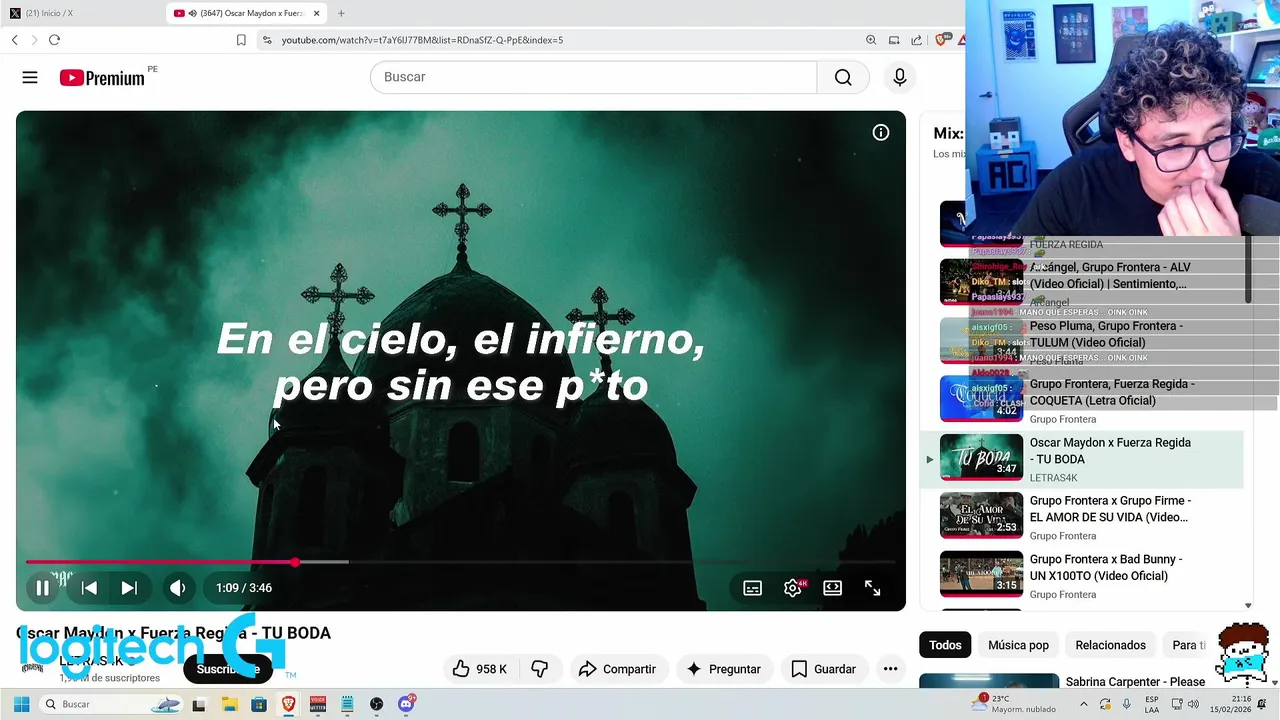The image size is (1280, 720).
Task: Click the address bar URL
Action: [422, 40]
